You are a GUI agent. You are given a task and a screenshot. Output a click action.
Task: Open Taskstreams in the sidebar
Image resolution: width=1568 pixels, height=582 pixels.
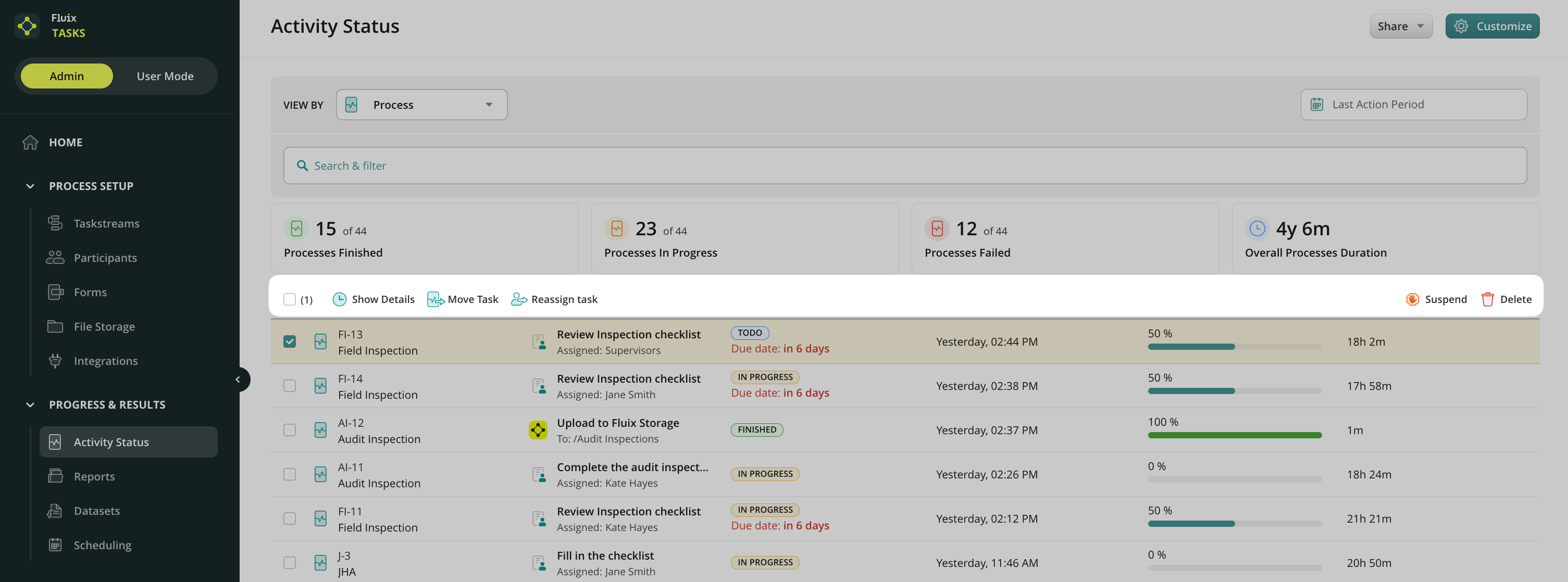[106, 223]
